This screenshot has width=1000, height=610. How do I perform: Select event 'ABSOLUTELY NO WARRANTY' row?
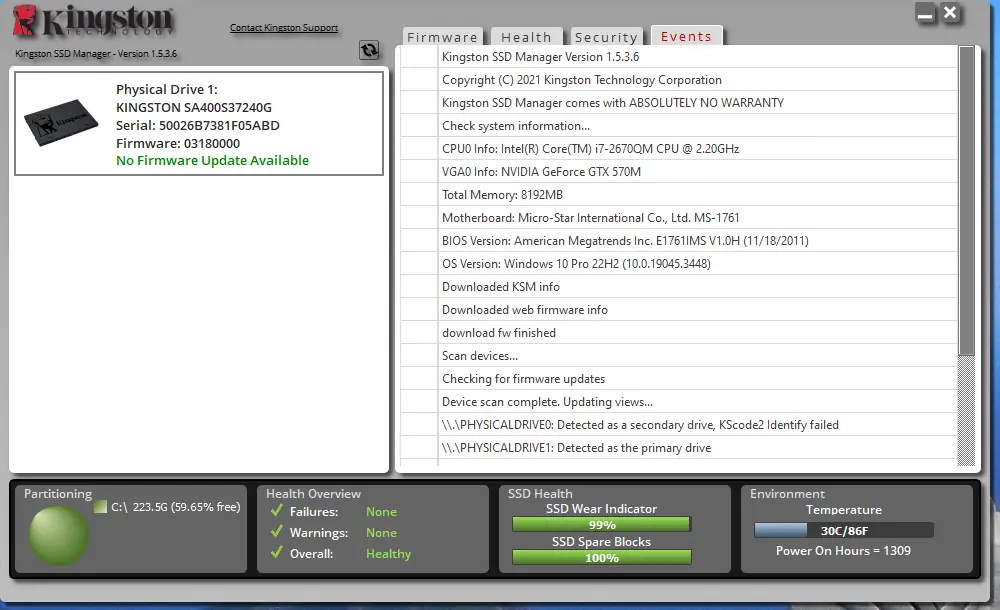pos(679,103)
